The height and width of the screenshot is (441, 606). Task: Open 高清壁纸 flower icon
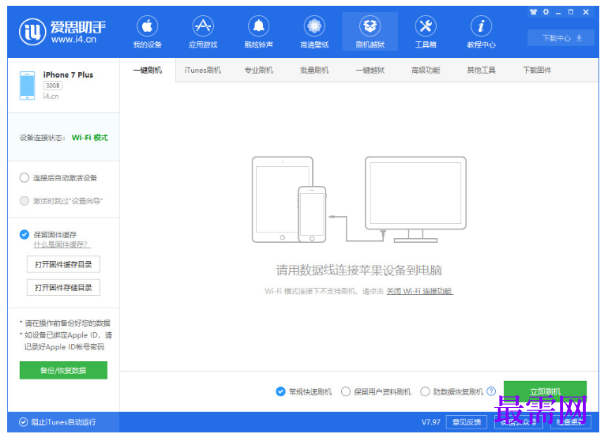coord(314,26)
